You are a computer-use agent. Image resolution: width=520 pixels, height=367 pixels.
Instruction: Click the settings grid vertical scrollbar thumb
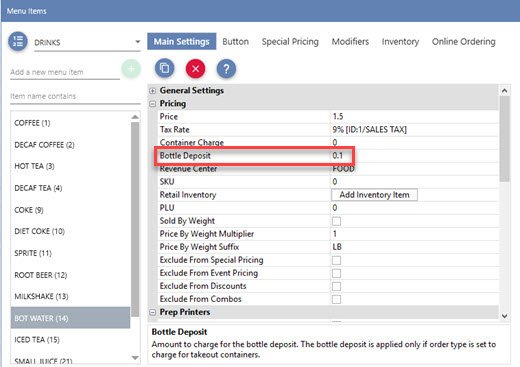point(505,139)
